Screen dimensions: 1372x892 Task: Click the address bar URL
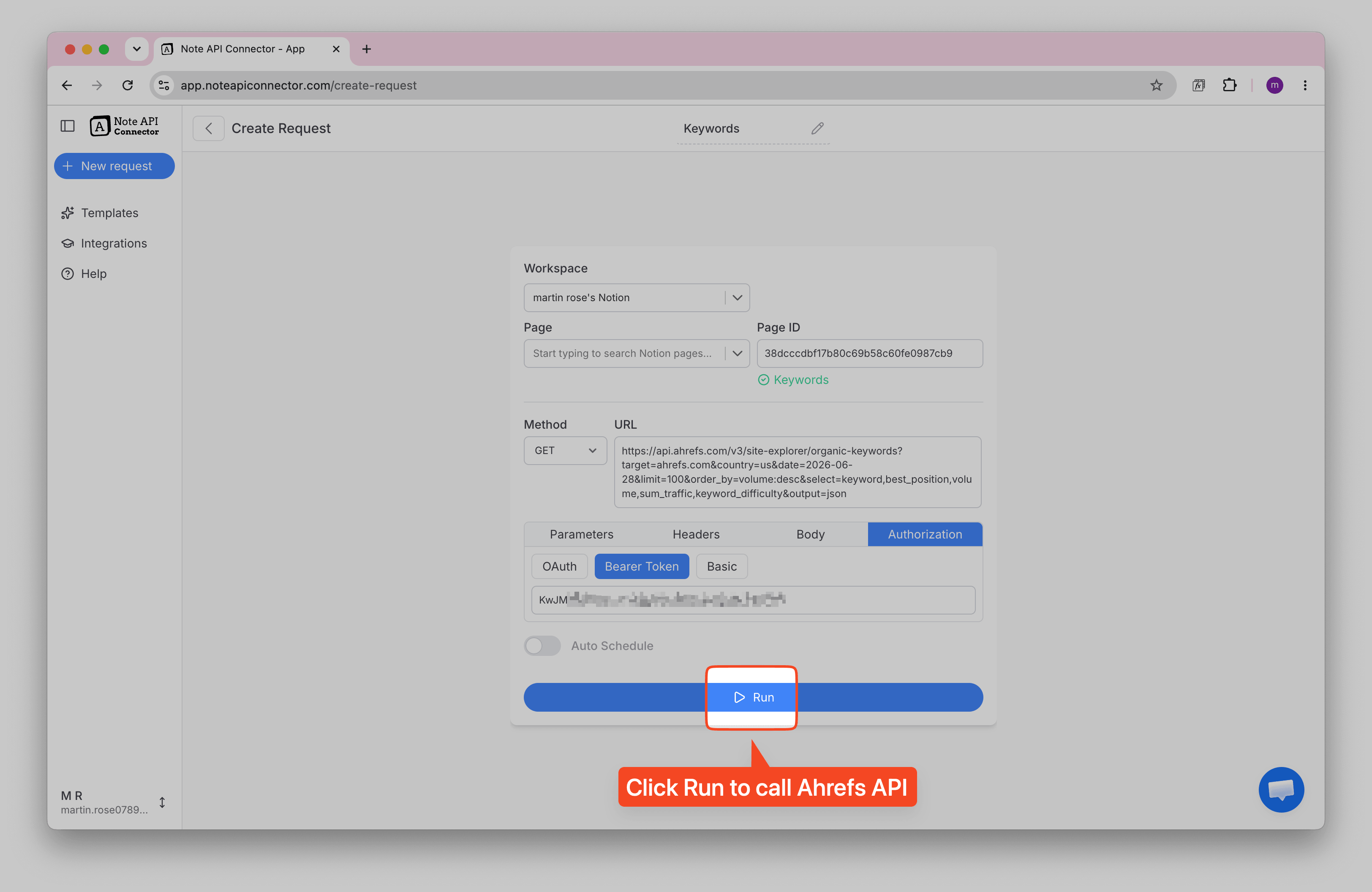299,85
